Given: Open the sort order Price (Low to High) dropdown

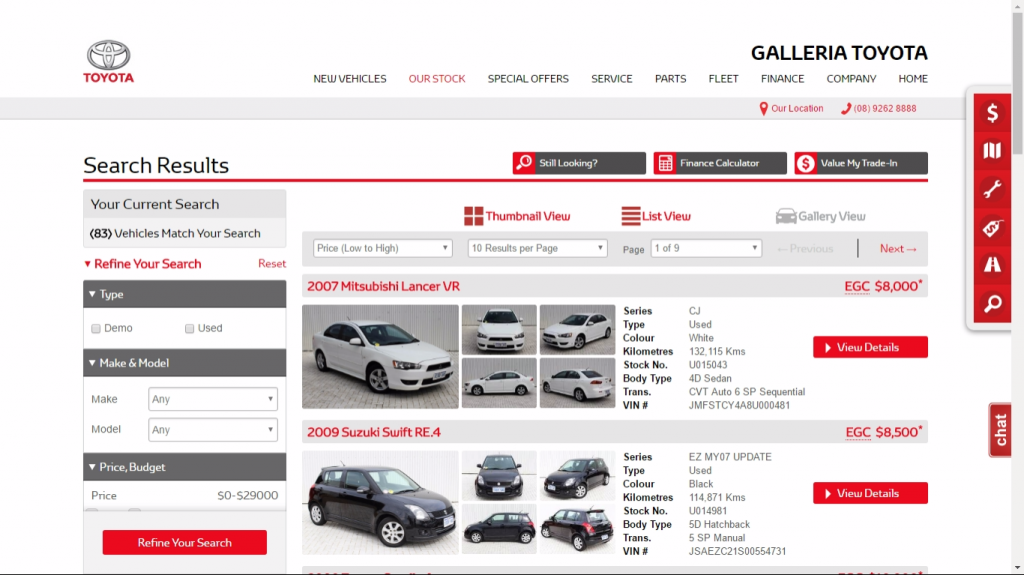Looking at the screenshot, I should [x=383, y=248].
